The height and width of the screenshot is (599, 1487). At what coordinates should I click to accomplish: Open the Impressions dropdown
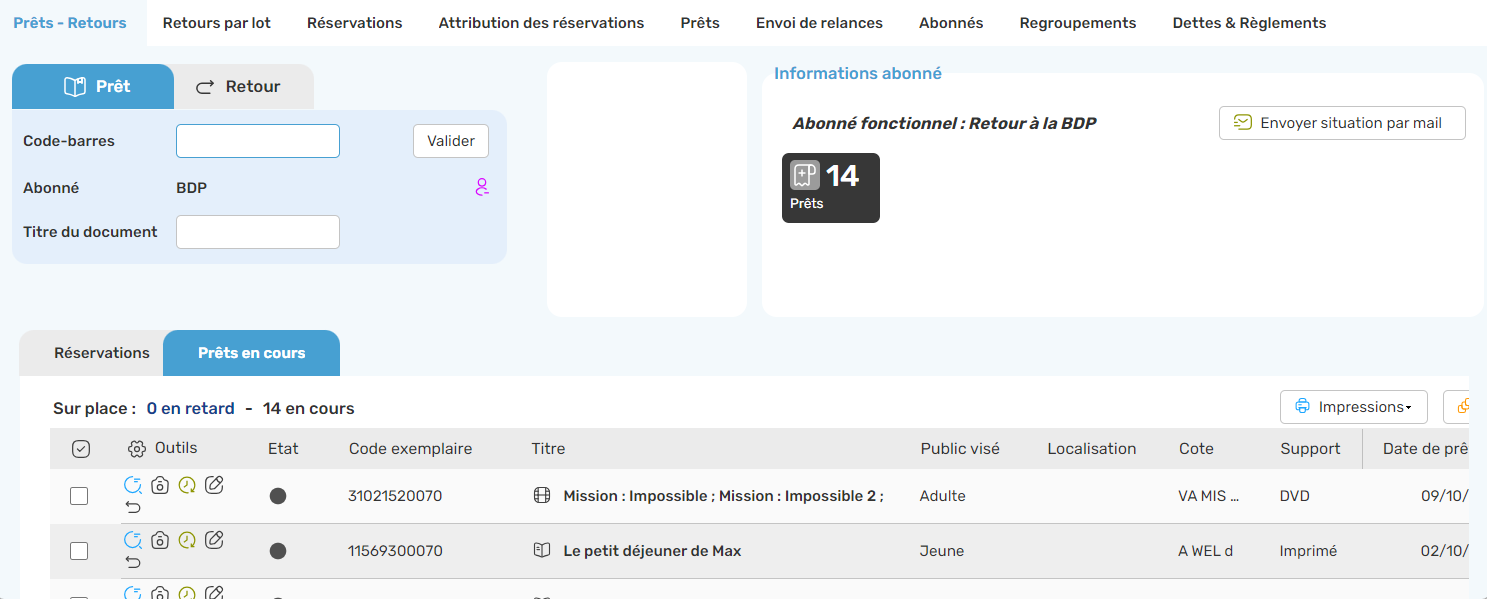[1354, 407]
